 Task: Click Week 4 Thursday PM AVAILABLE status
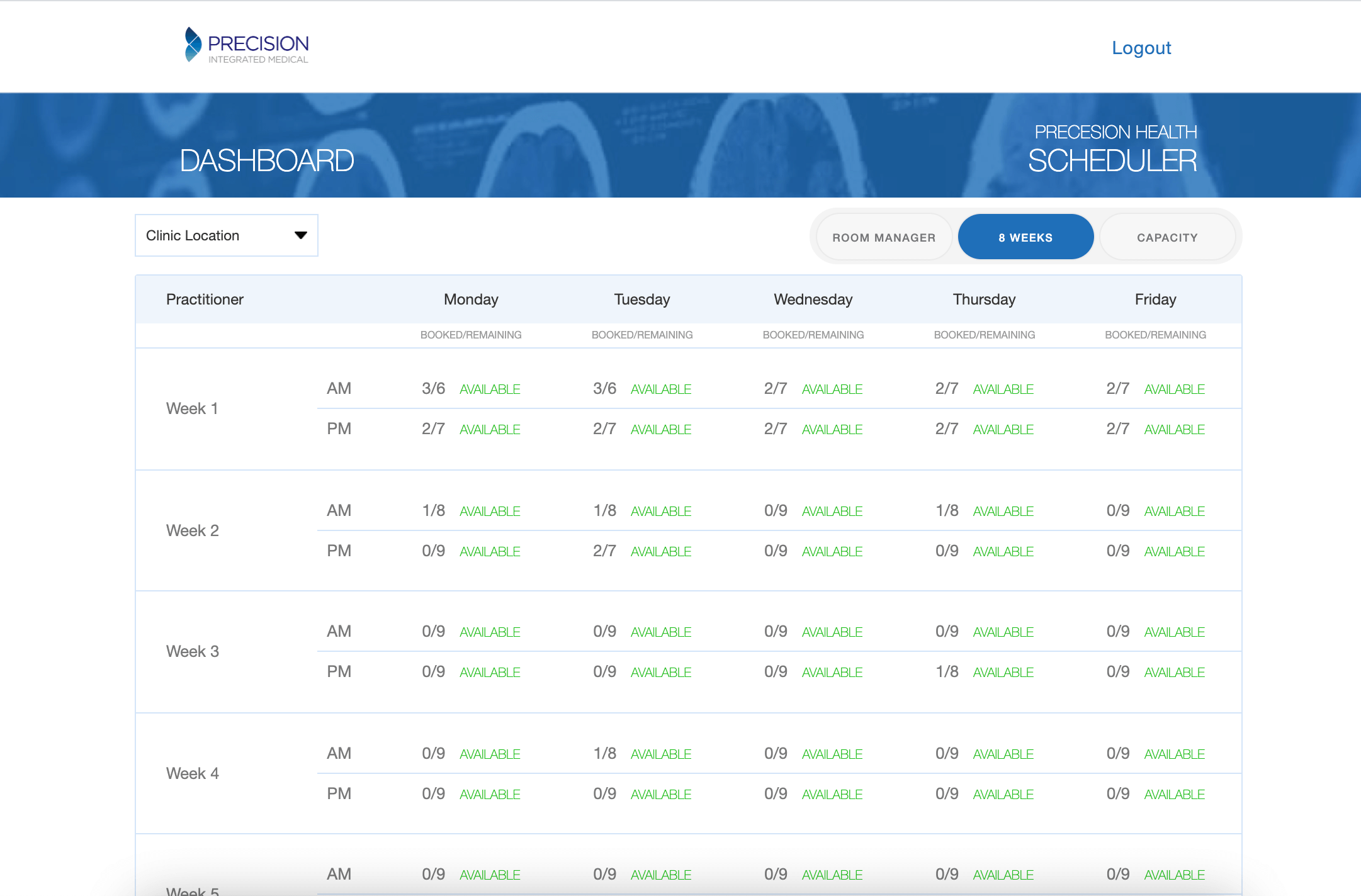point(1003,795)
